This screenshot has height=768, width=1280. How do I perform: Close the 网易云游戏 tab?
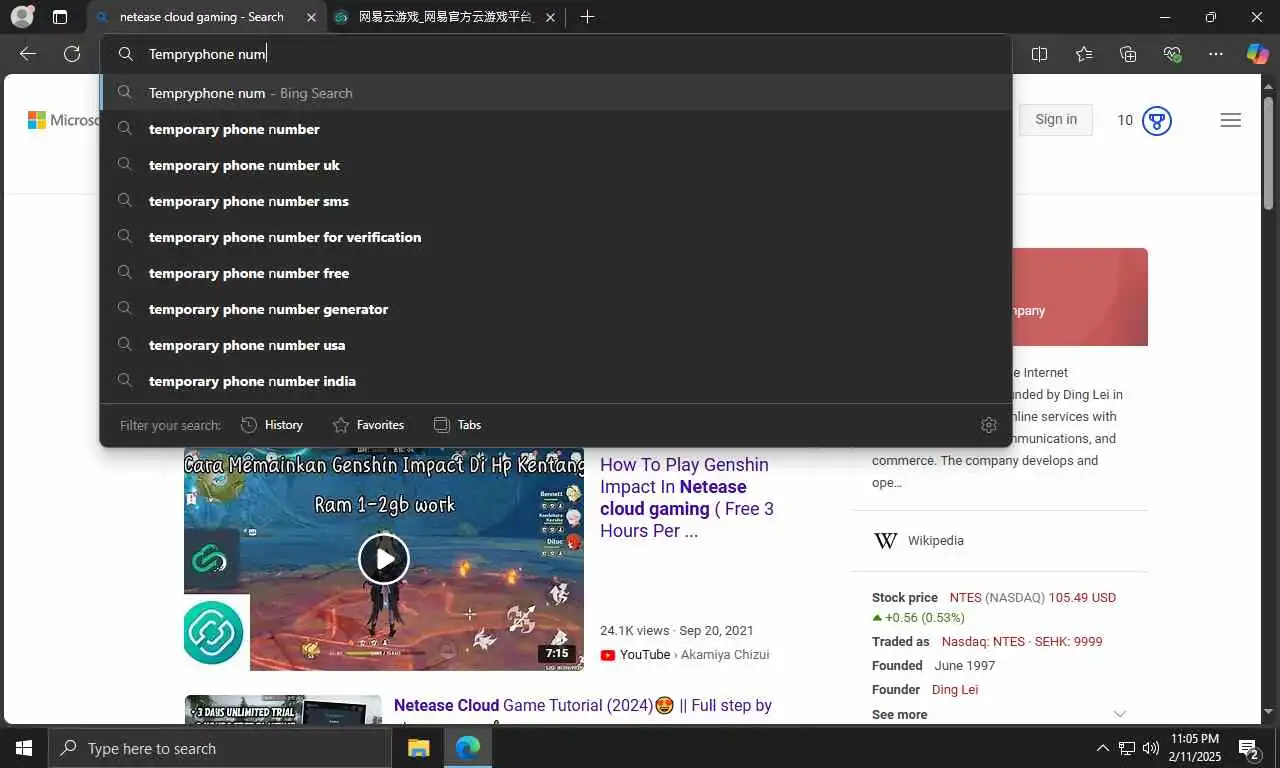[x=551, y=17]
